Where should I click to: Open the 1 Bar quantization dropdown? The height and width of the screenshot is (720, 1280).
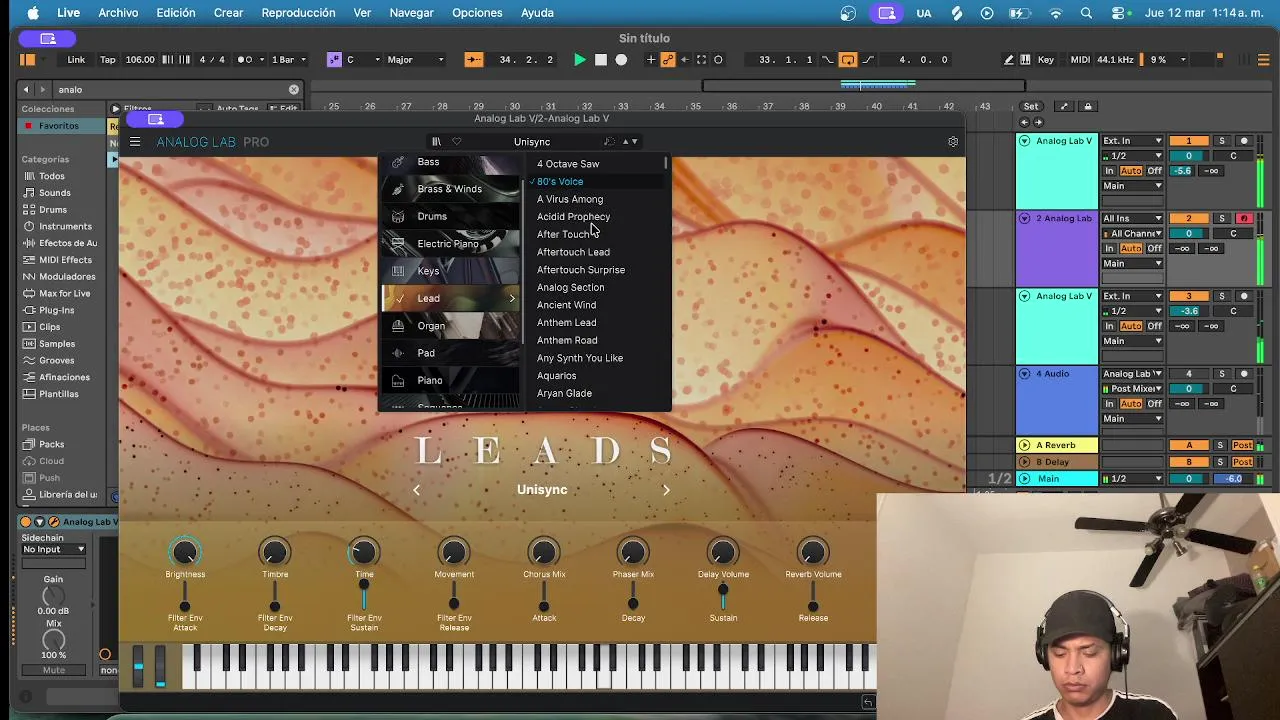290,60
